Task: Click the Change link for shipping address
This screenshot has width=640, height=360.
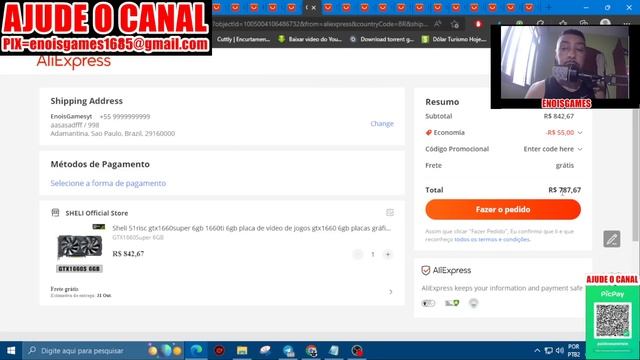Action: point(382,123)
